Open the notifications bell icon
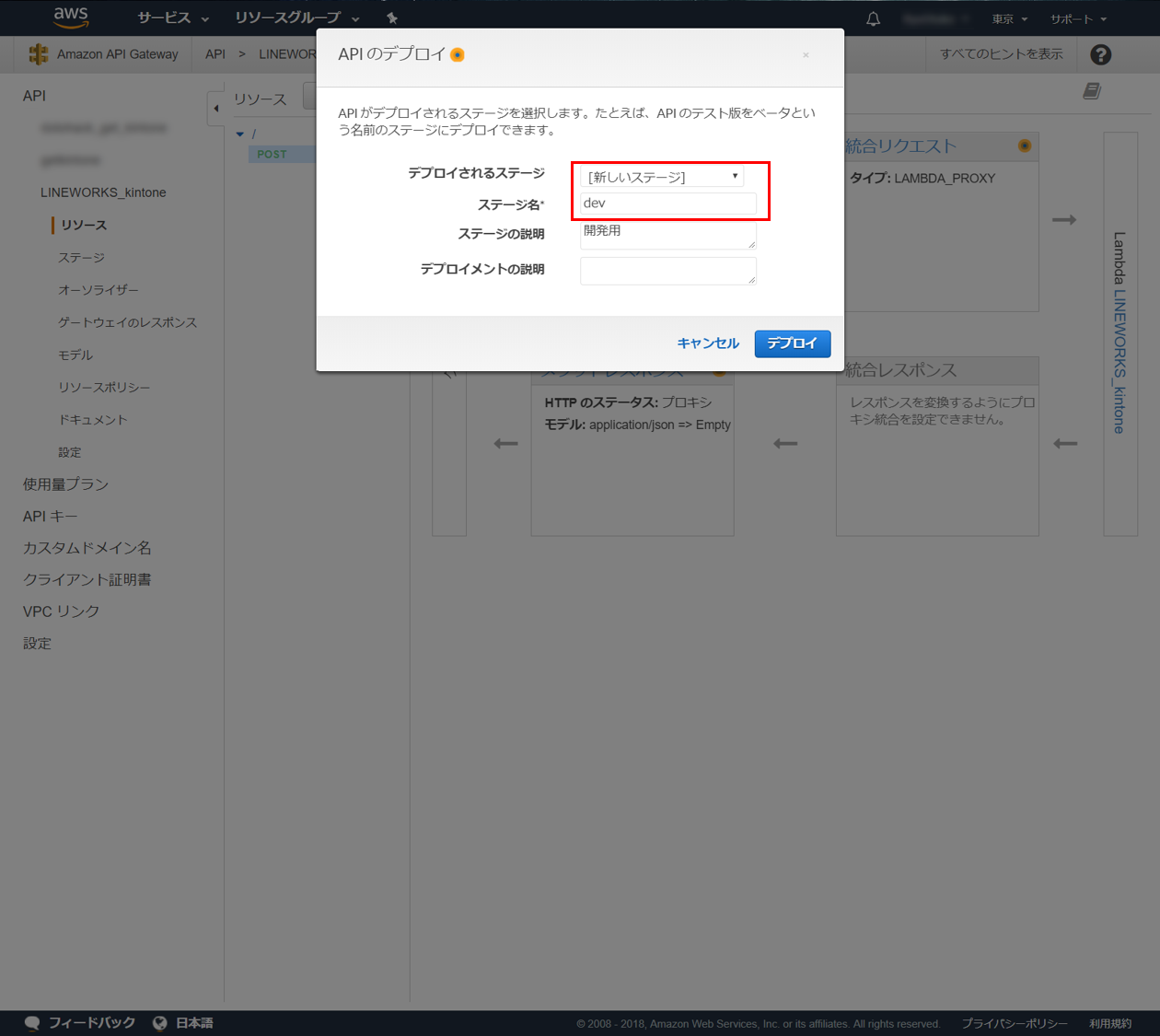Screen dimensions: 1160x1036 pyautogui.click(x=873, y=19)
